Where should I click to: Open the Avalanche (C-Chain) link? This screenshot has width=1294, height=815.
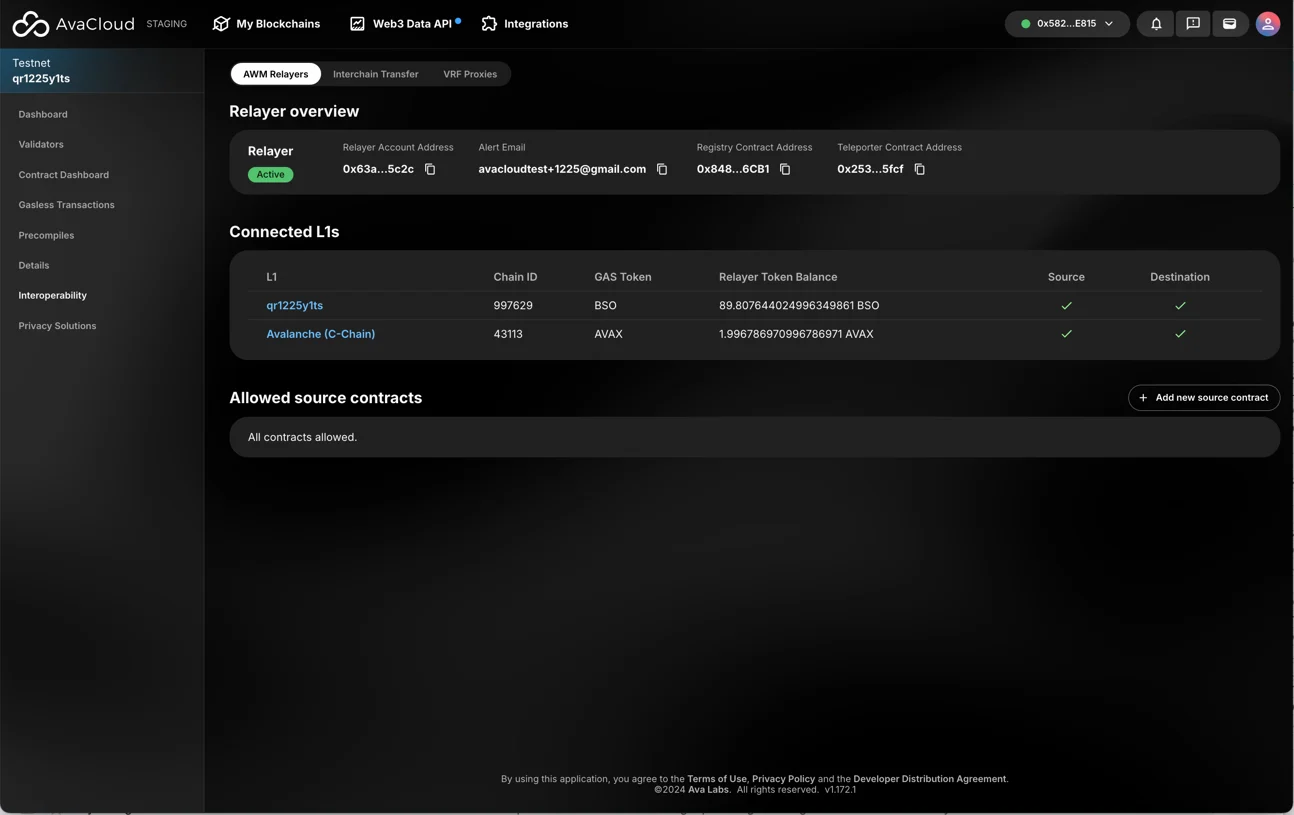pos(321,334)
